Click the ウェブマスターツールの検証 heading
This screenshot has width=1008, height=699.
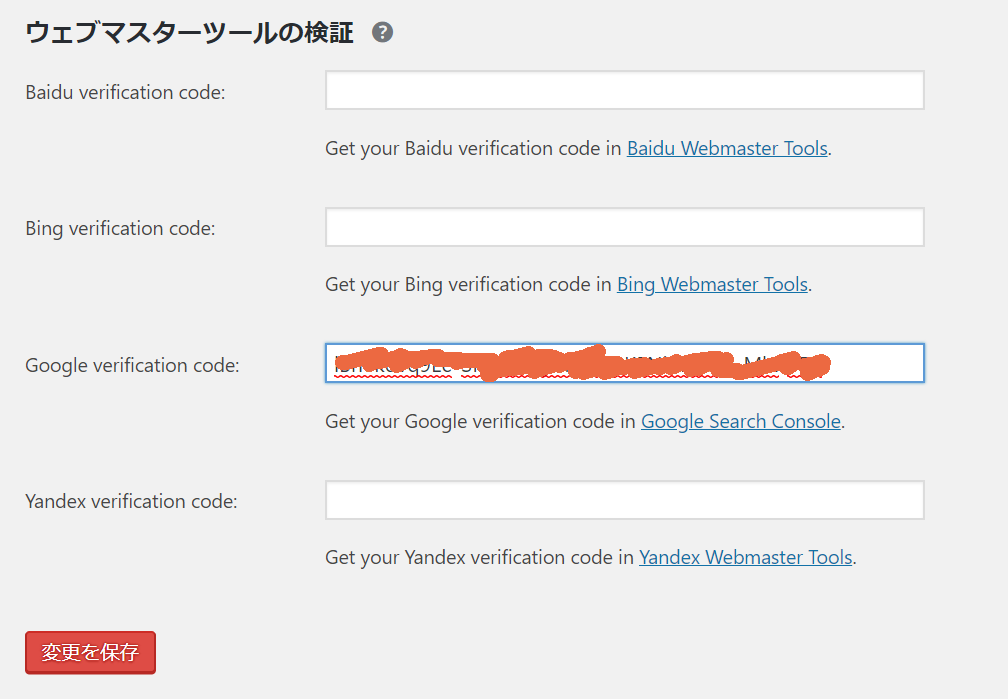click(x=189, y=33)
